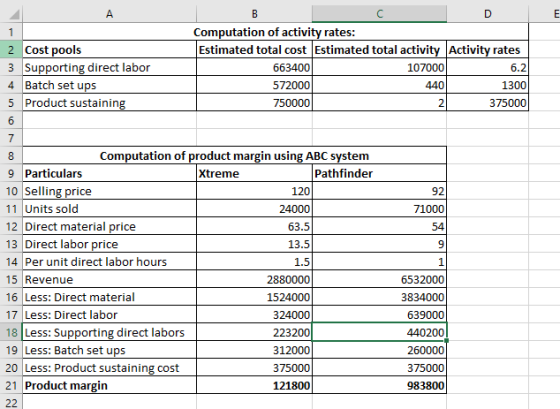The image size is (560, 409).
Task: Click the 'Less: Direct labor' label cell
Action: (x=109, y=315)
